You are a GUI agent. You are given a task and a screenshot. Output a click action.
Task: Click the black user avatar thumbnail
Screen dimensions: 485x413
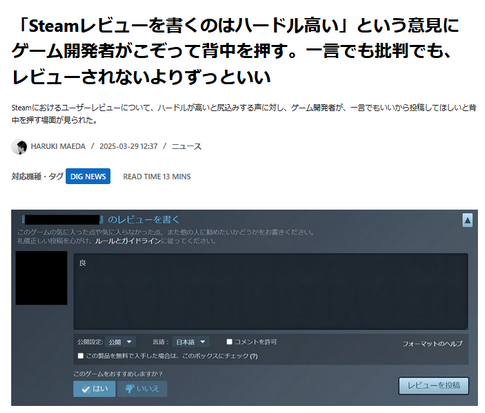41,278
